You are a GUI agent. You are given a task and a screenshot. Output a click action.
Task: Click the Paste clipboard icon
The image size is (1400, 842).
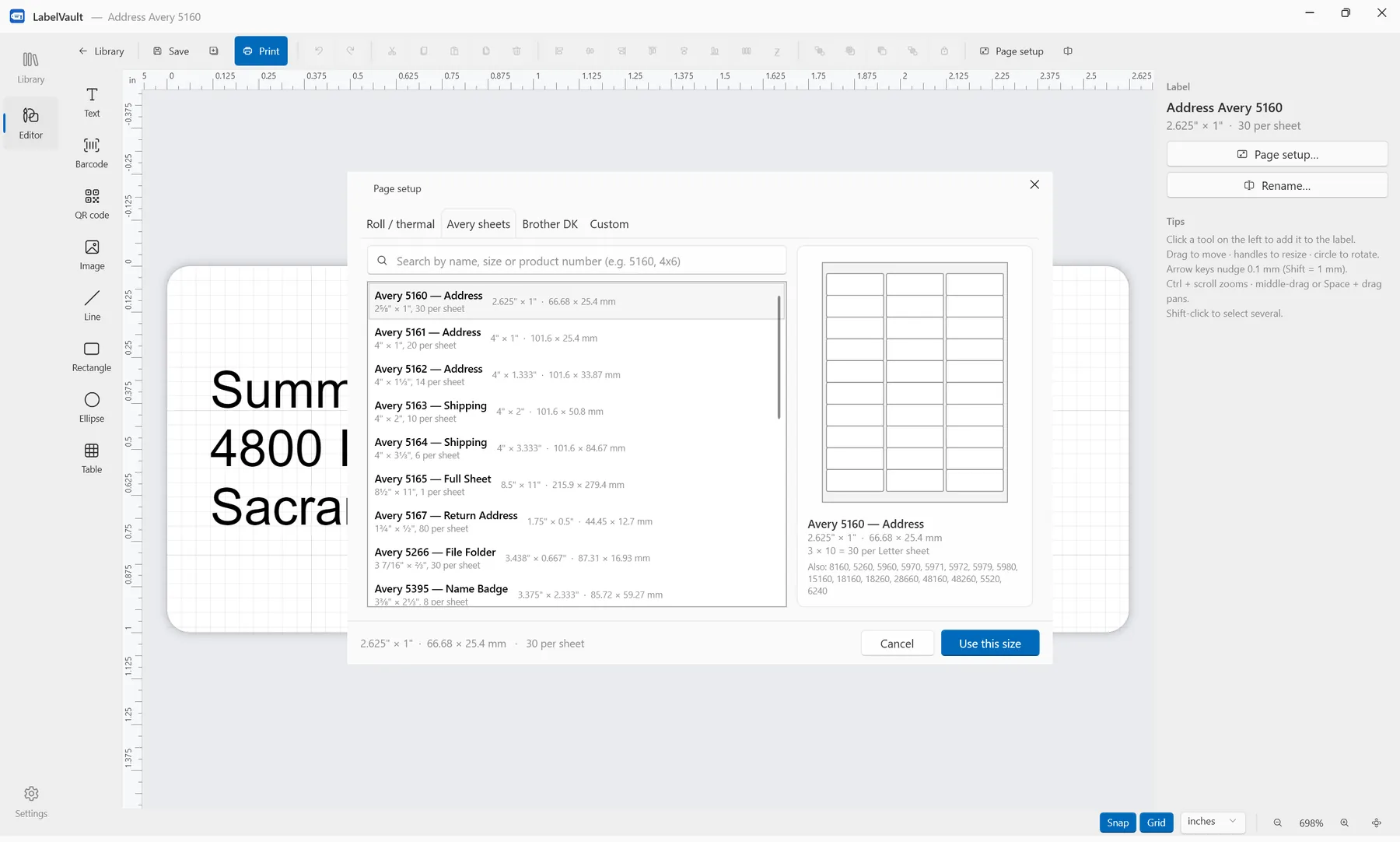tap(454, 51)
